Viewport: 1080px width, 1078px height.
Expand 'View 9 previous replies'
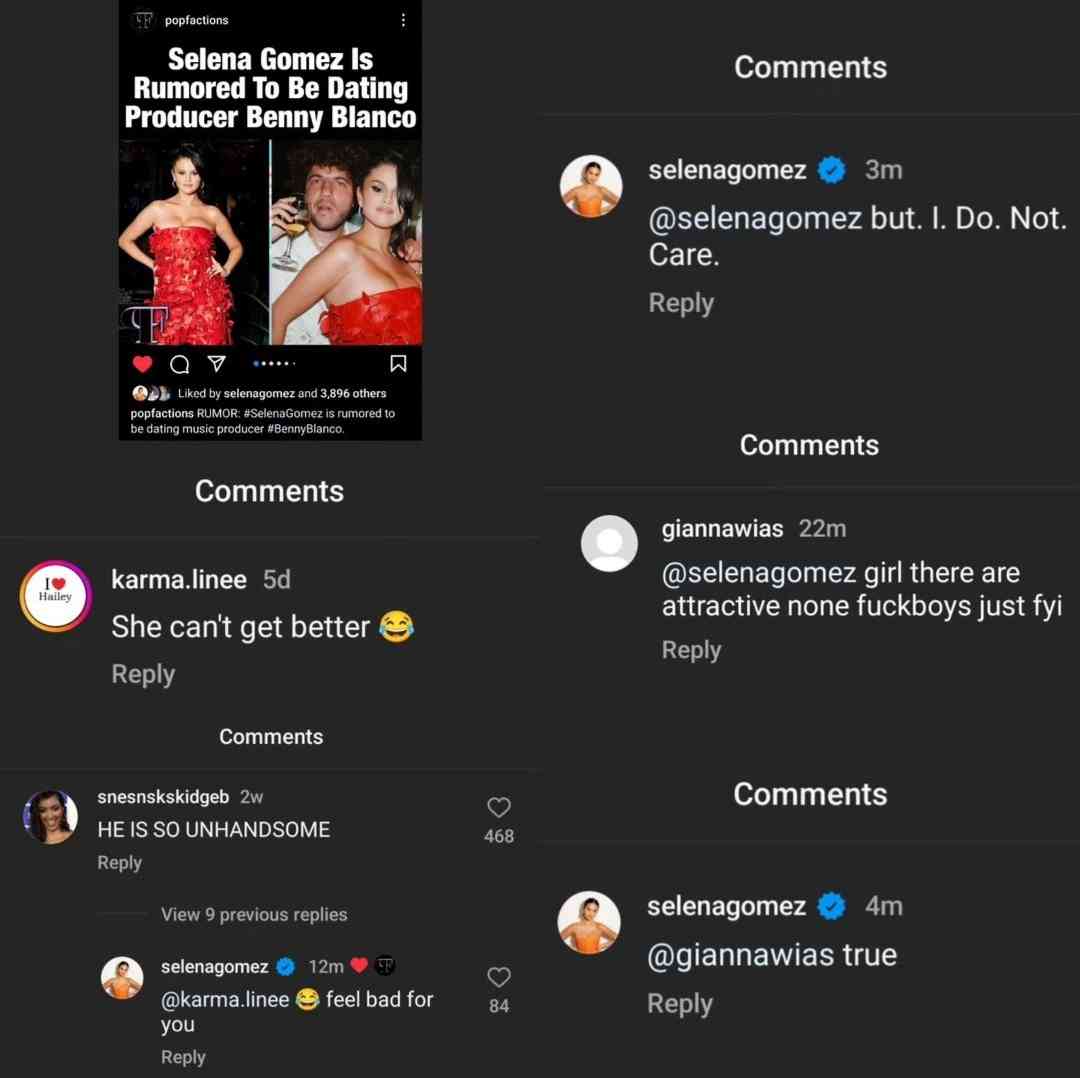(254, 915)
